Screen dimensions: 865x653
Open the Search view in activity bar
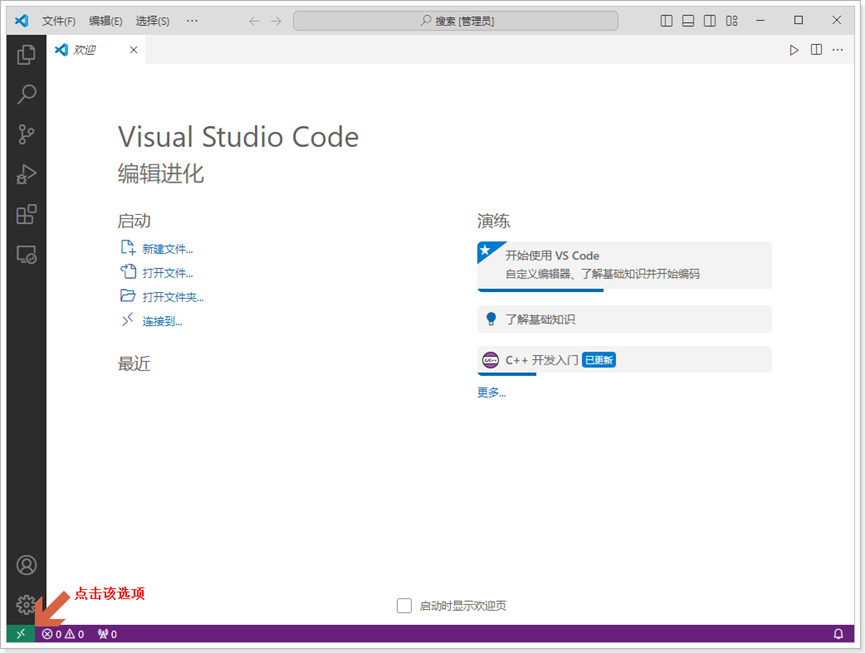26,94
